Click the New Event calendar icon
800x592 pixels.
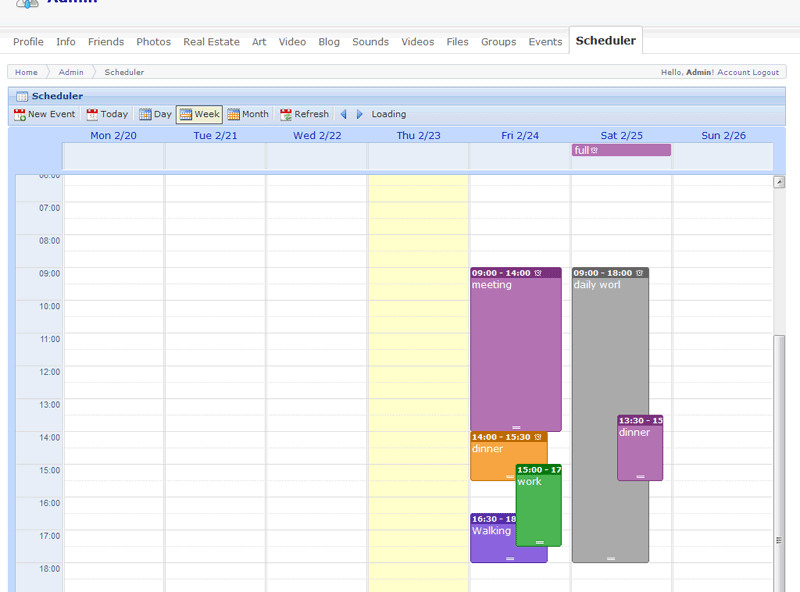pyautogui.click(x=20, y=114)
